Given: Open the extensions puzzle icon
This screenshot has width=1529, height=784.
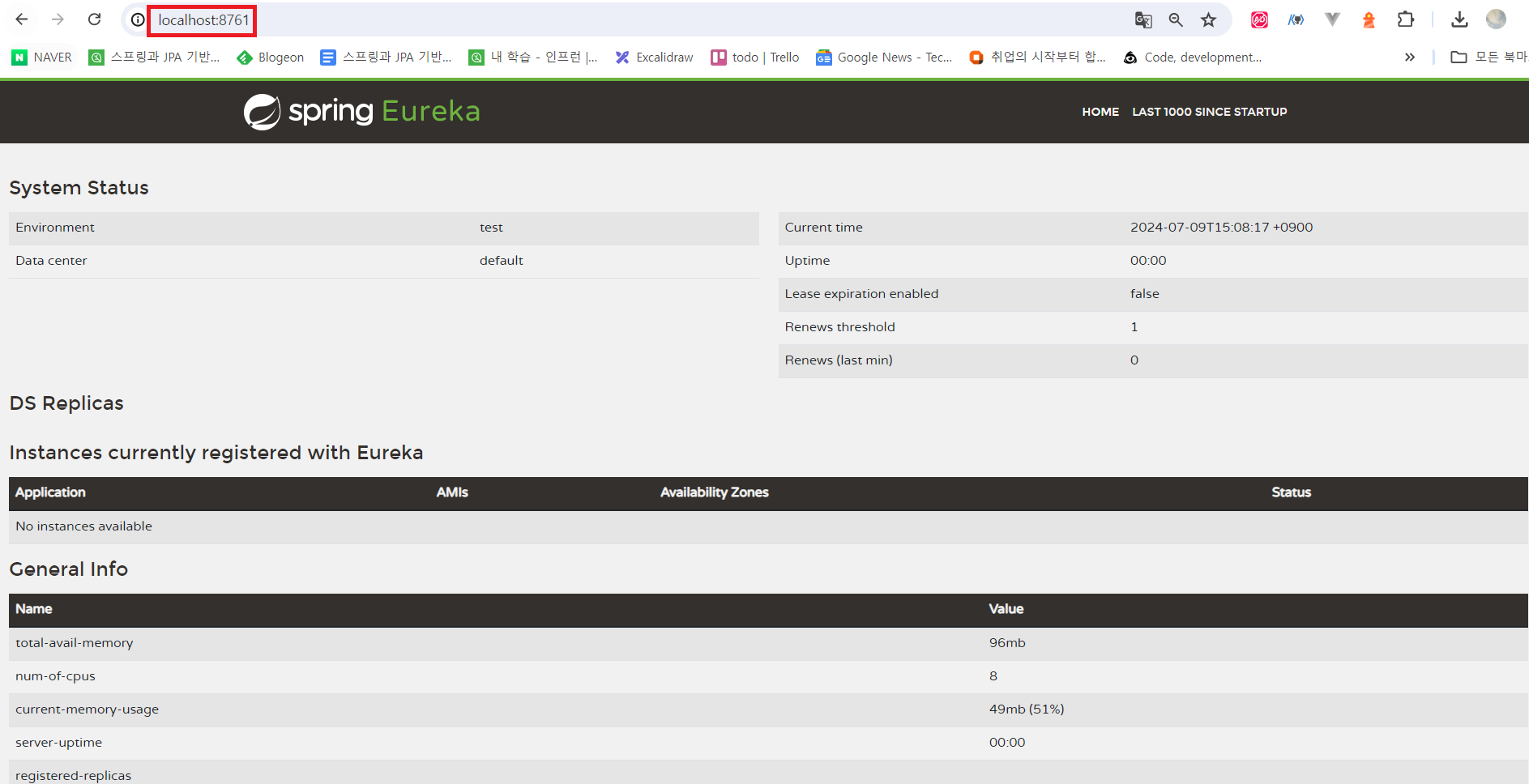Looking at the screenshot, I should [x=1406, y=20].
